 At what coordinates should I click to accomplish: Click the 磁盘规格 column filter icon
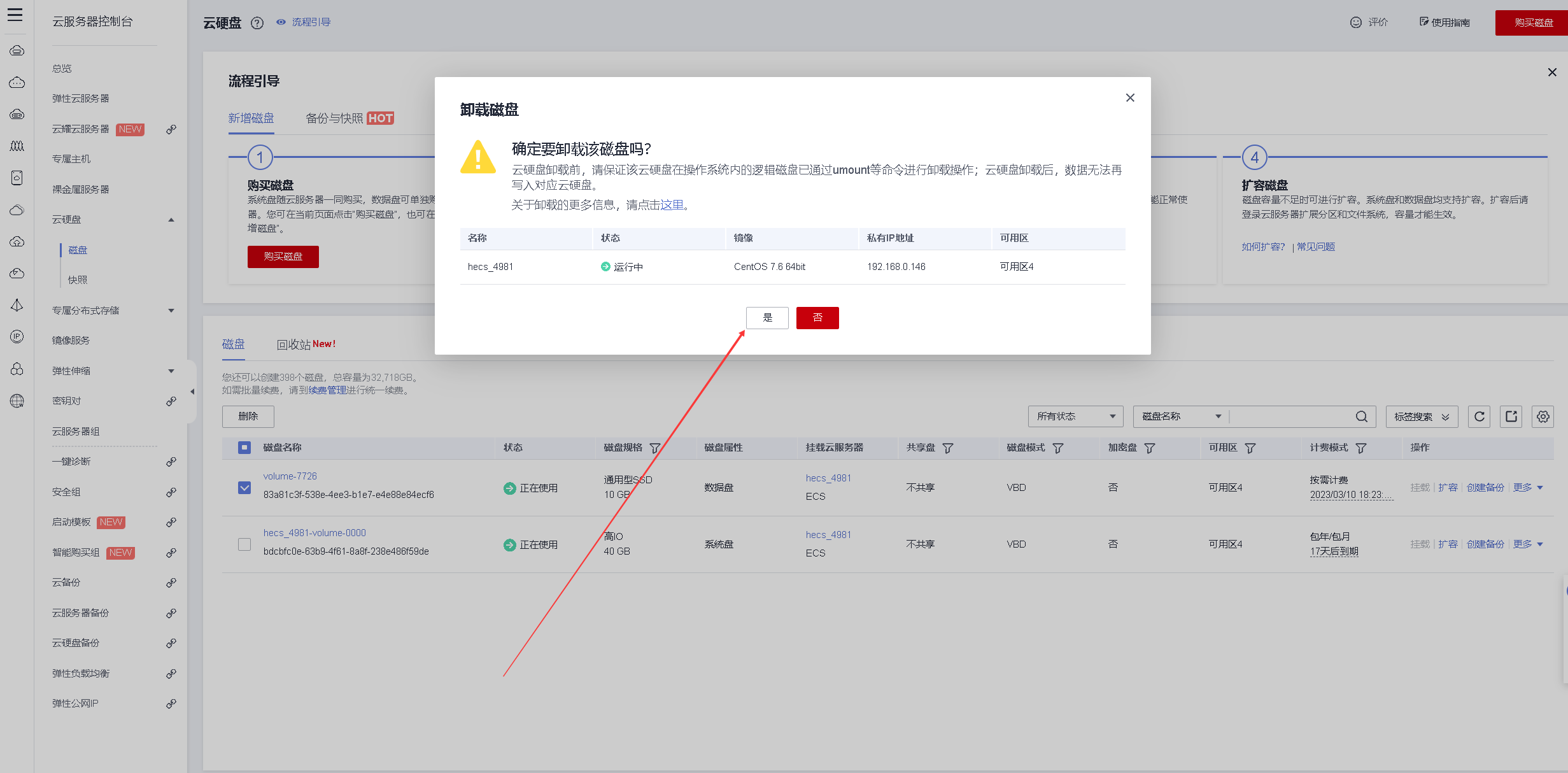654,448
